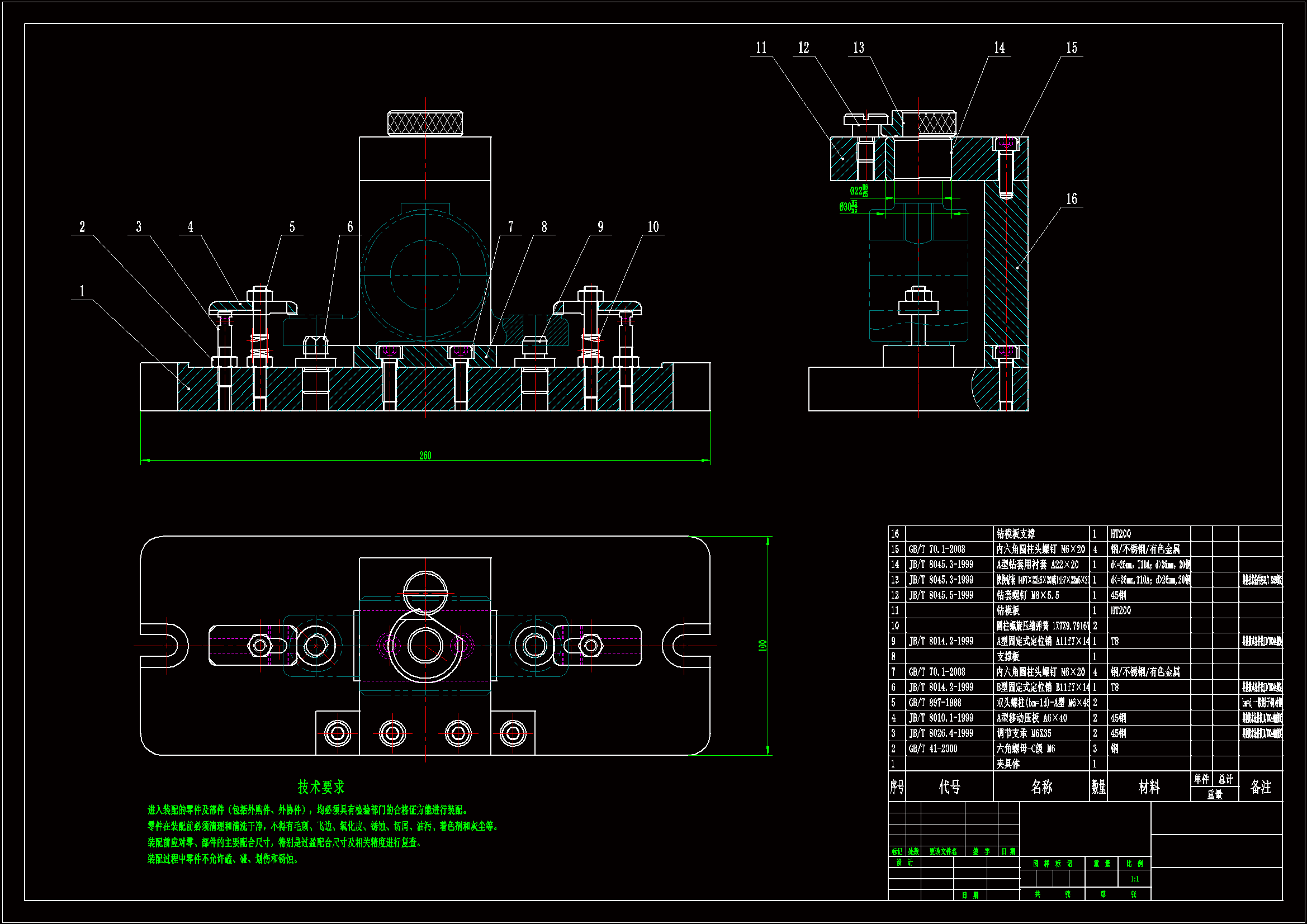The image size is (1307, 924).
Task: Click HT200 material cell for row 11
Action: click(1120, 611)
